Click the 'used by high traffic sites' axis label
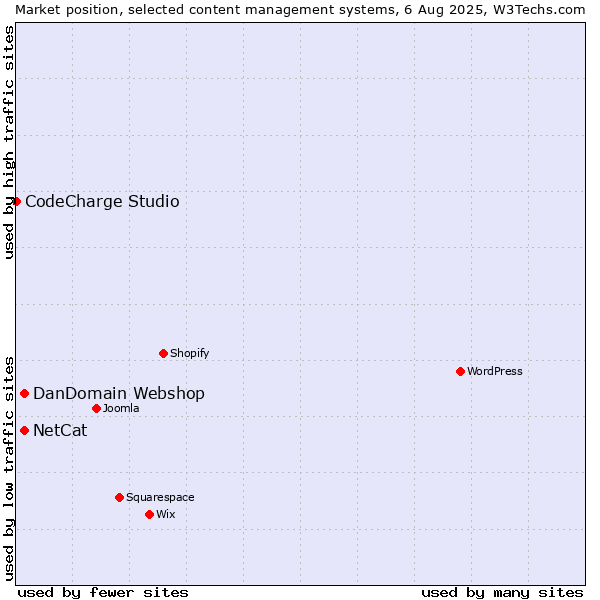 coord(8,142)
